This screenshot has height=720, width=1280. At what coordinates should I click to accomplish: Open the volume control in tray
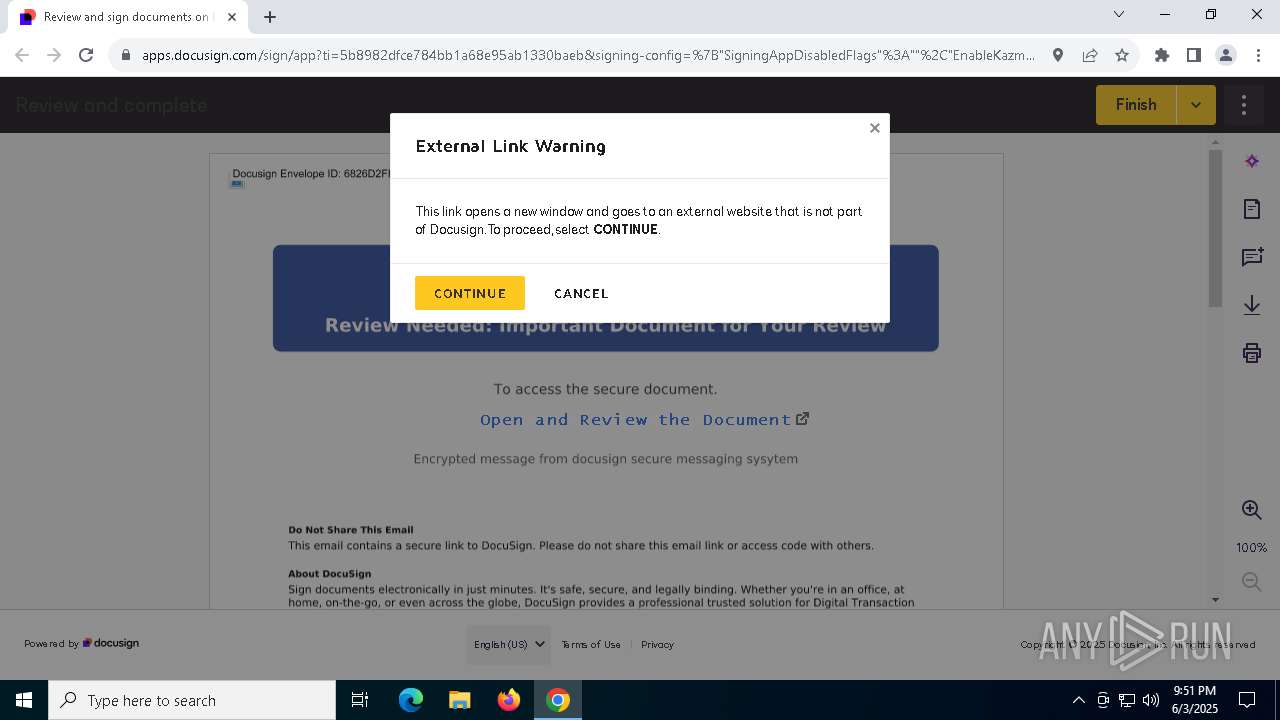pyautogui.click(x=1151, y=700)
